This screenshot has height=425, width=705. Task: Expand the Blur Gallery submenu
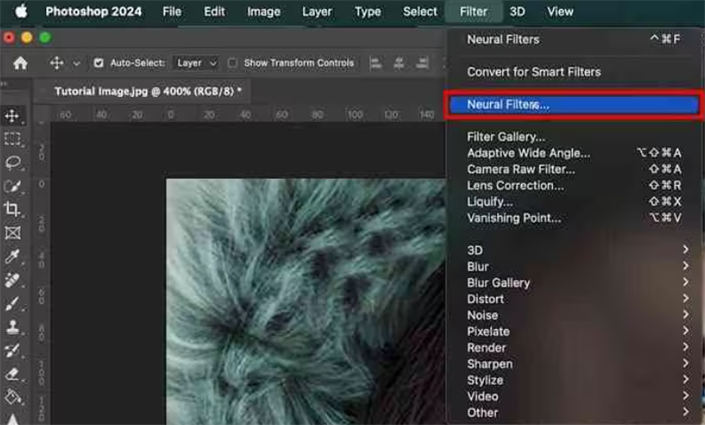coord(574,282)
